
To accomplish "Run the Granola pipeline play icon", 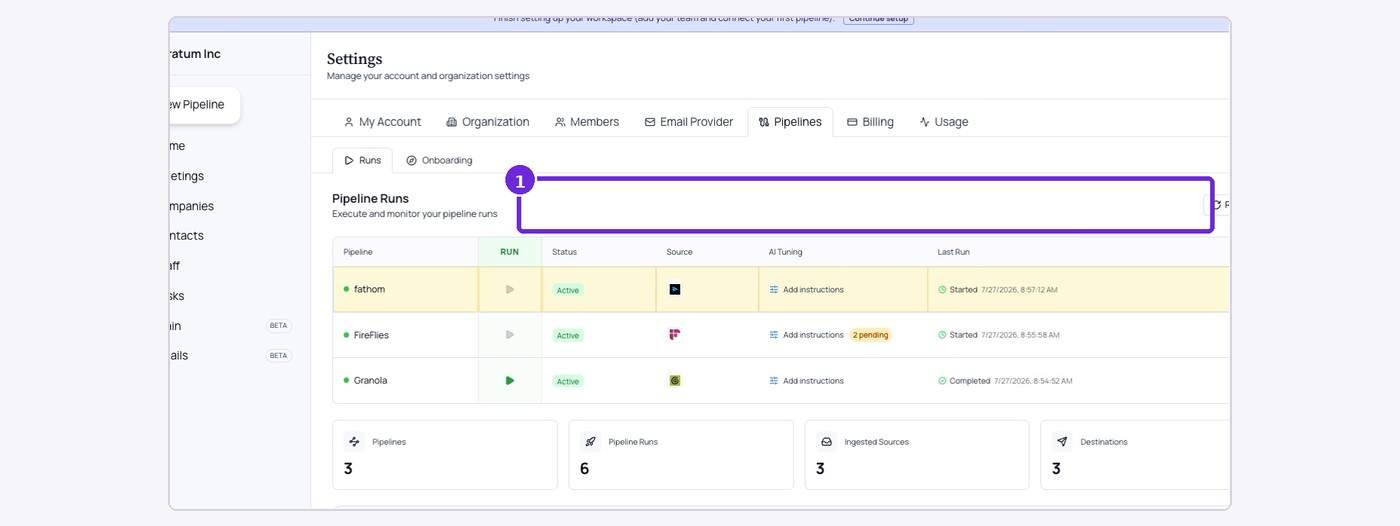I will [x=510, y=381].
